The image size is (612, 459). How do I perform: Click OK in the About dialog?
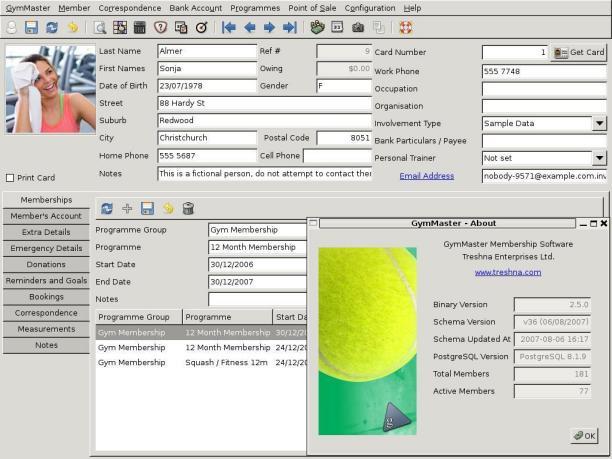(x=584, y=436)
